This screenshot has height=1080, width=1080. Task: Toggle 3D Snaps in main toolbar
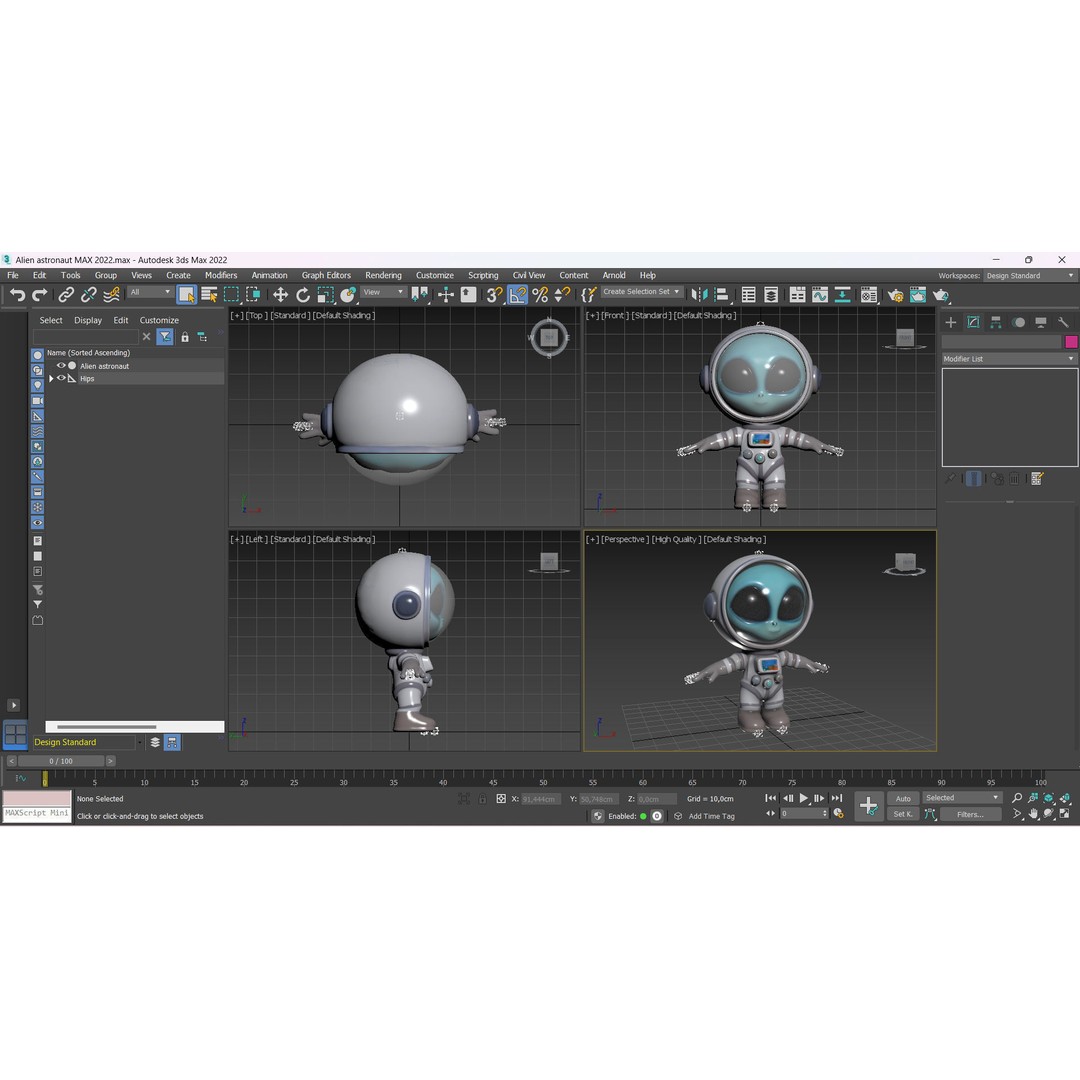click(495, 295)
